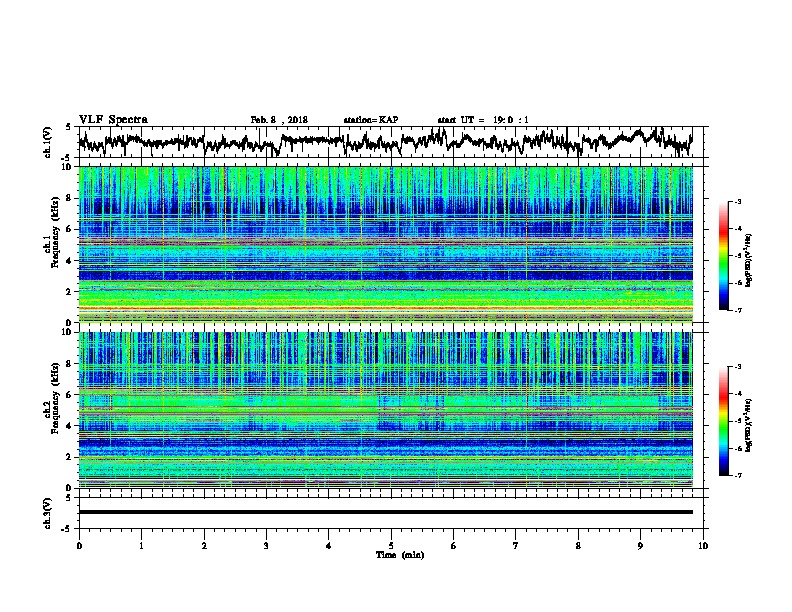Click time axis tick label "7"
Image resolution: width=792 pixels, height=612 pixels.
point(516,546)
